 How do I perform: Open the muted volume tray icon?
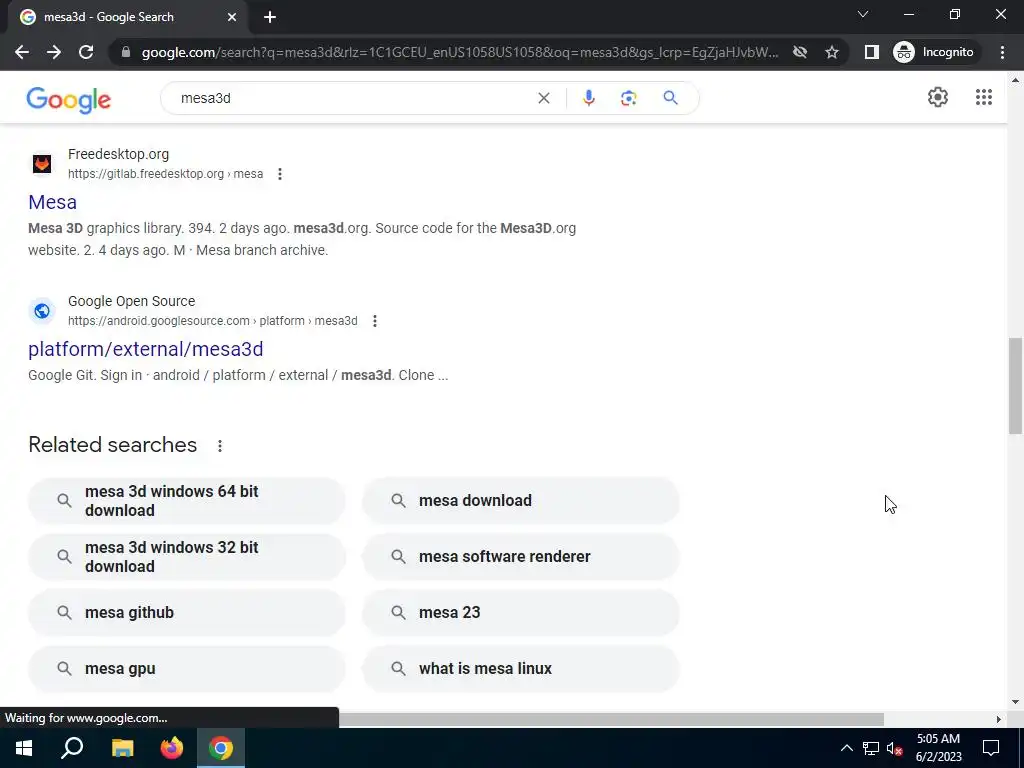(895, 748)
